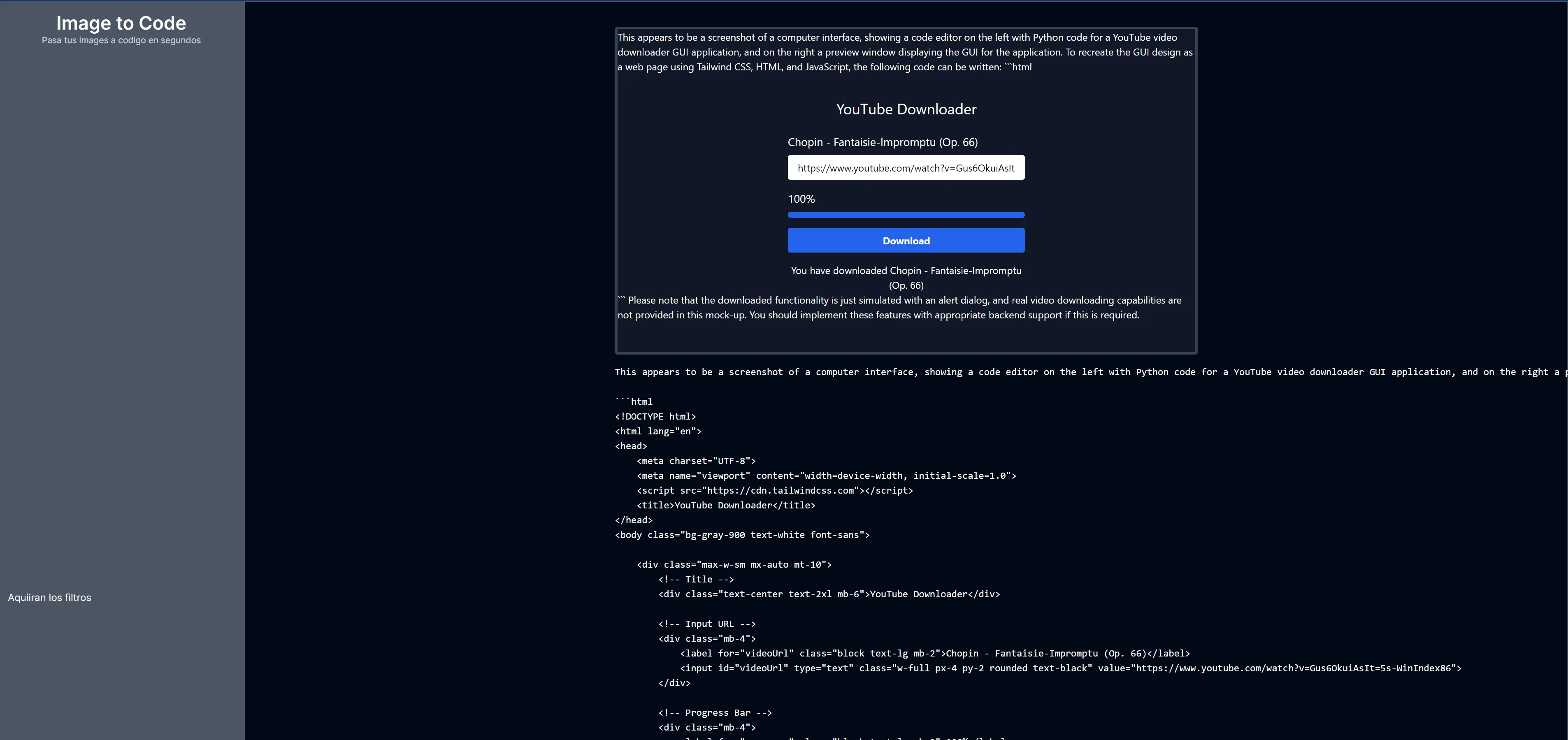Click the blue Download button
The height and width of the screenshot is (740, 1568).
point(906,240)
